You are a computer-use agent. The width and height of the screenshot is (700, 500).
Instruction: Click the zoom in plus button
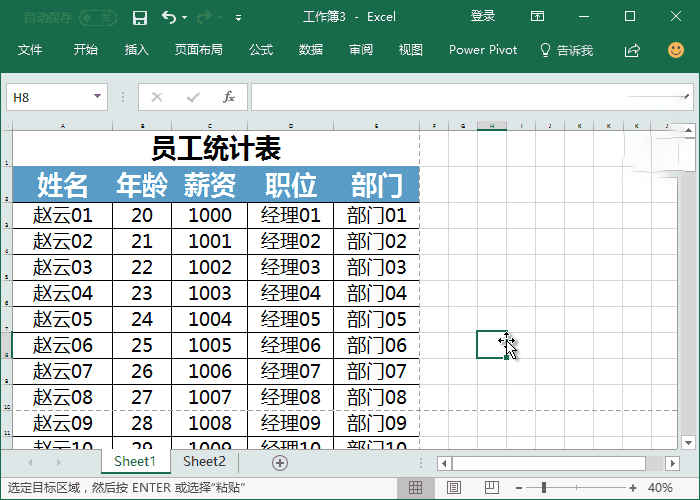[633, 488]
